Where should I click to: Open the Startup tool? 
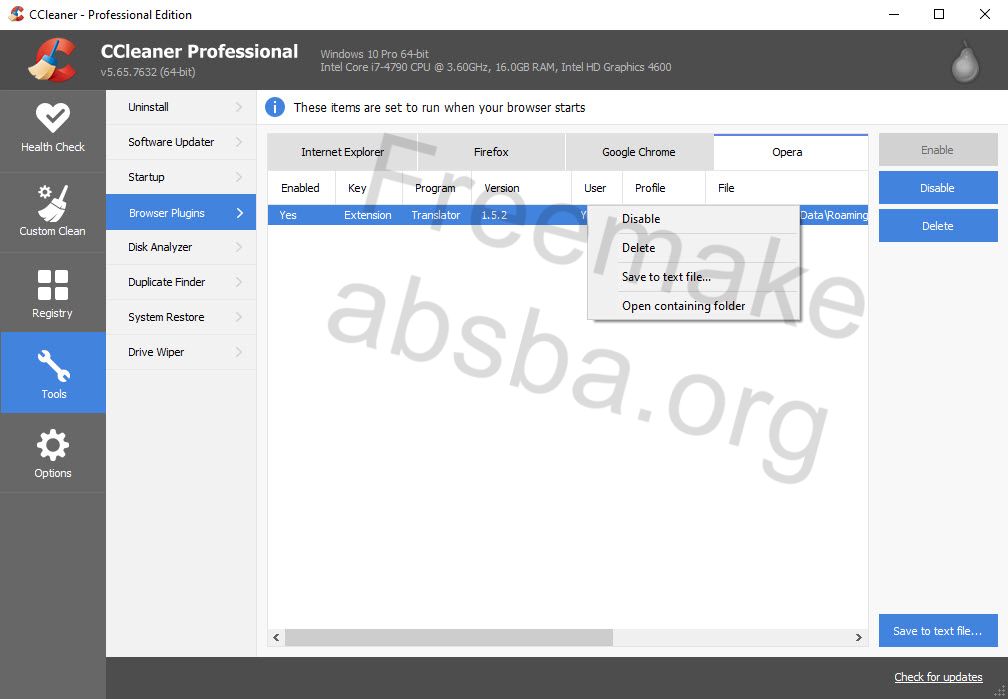click(181, 177)
